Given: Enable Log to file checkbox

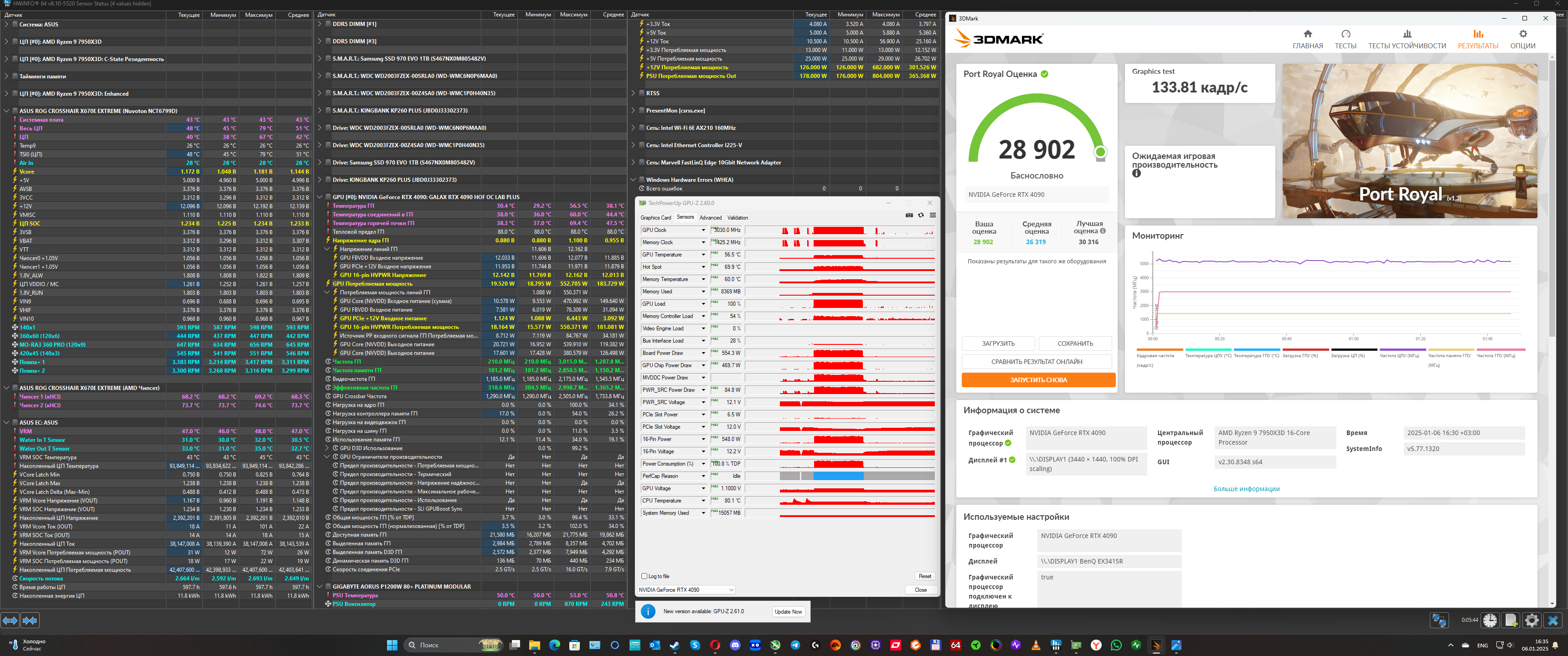Looking at the screenshot, I should pos(644,576).
